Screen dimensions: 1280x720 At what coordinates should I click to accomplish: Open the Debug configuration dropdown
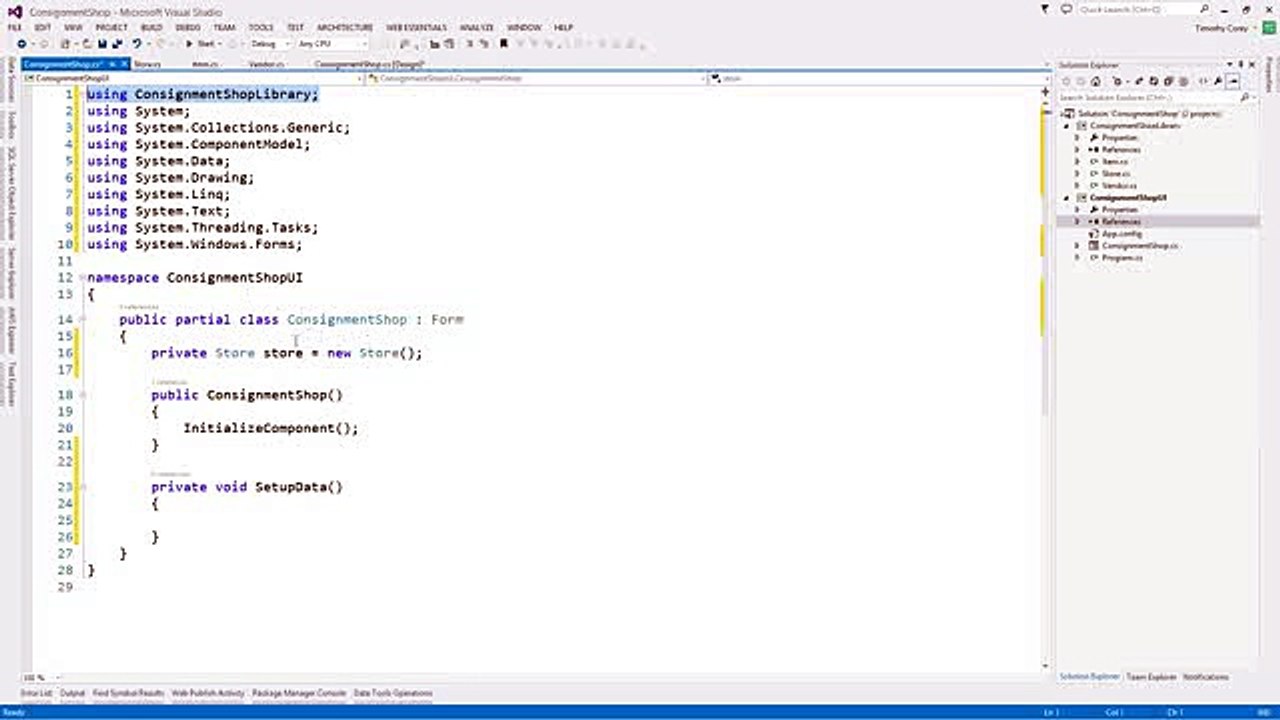[x=287, y=44]
